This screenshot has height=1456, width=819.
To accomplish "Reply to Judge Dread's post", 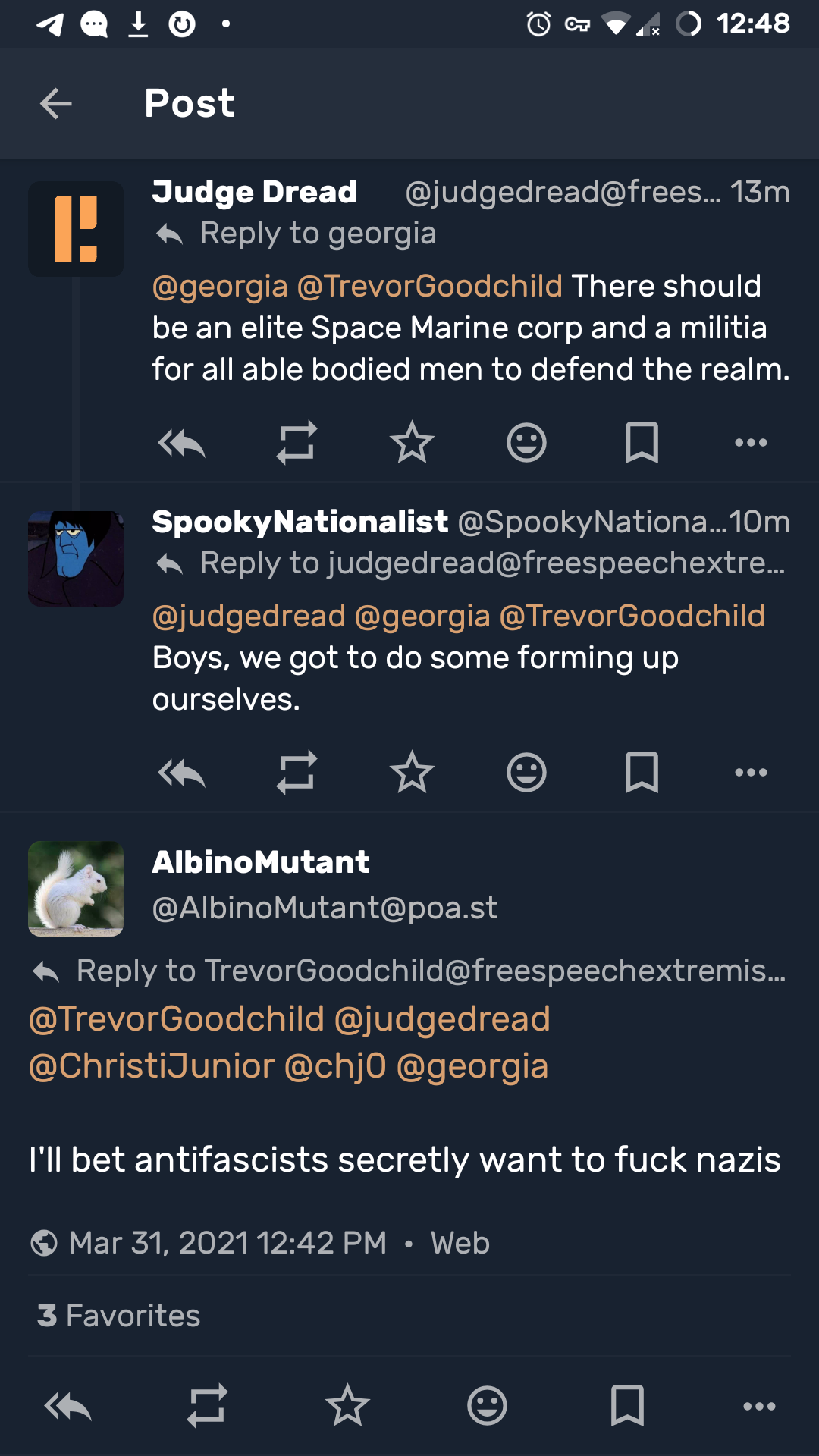I will (182, 443).
